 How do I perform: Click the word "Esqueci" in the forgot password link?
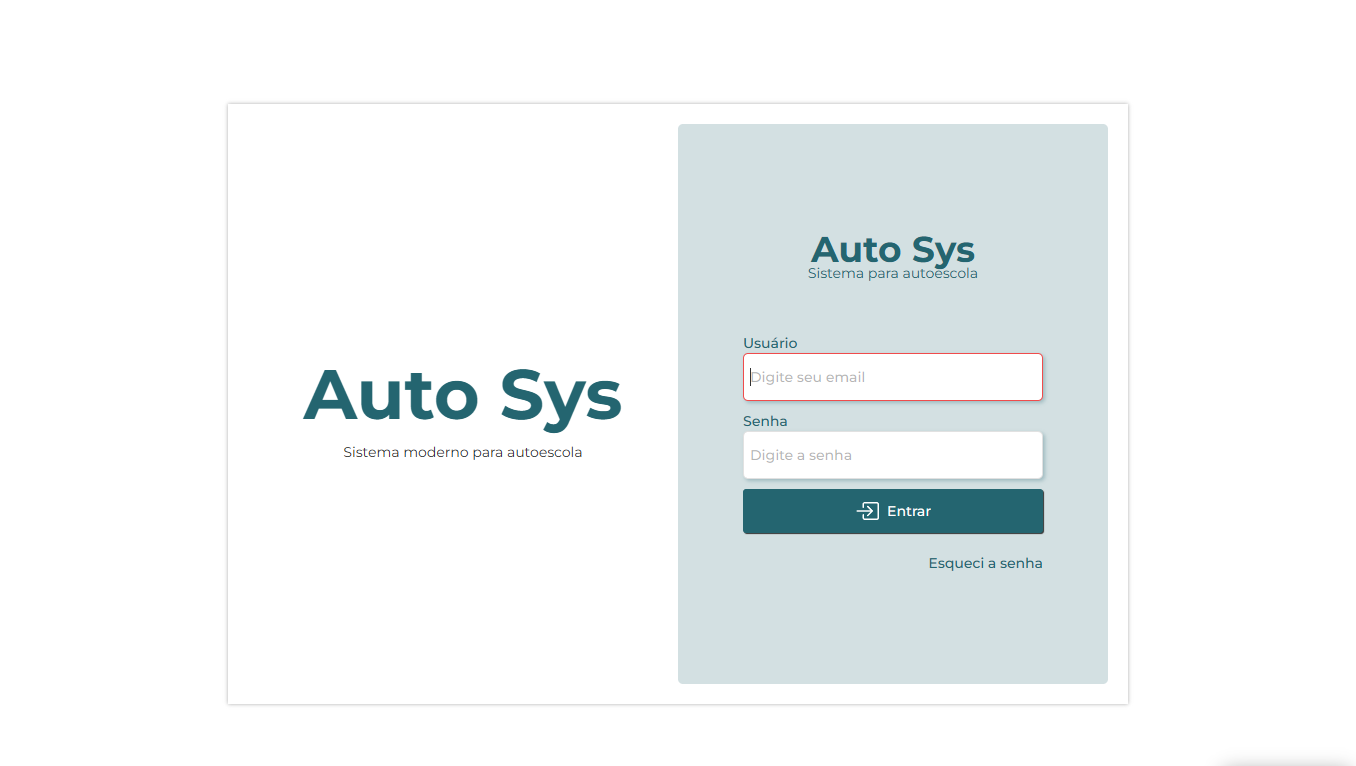(x=955, y=563)
